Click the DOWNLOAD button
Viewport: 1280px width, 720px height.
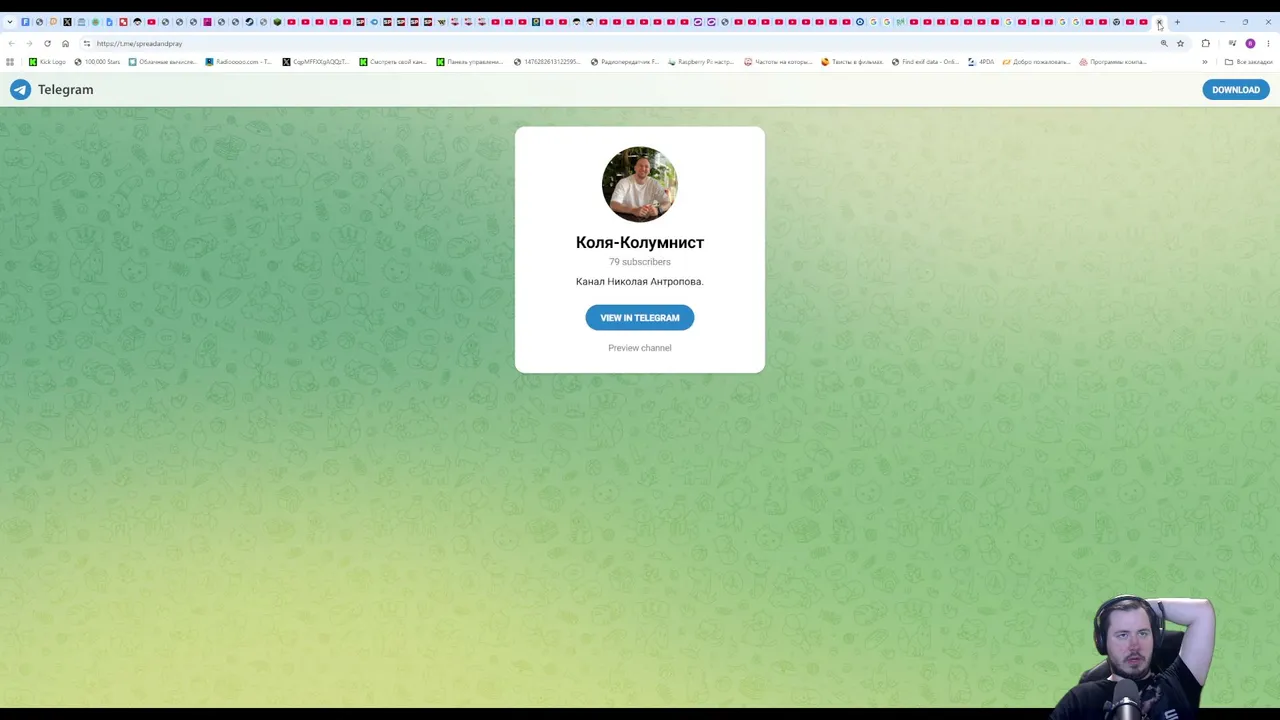[1236, 90]
